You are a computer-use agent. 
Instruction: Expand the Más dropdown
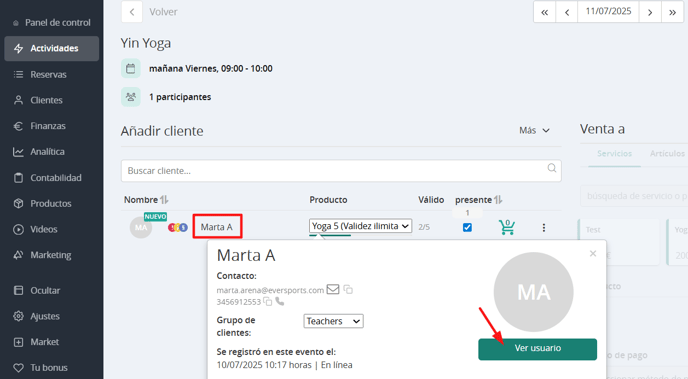pyautogui.click(x=534, y=130)
